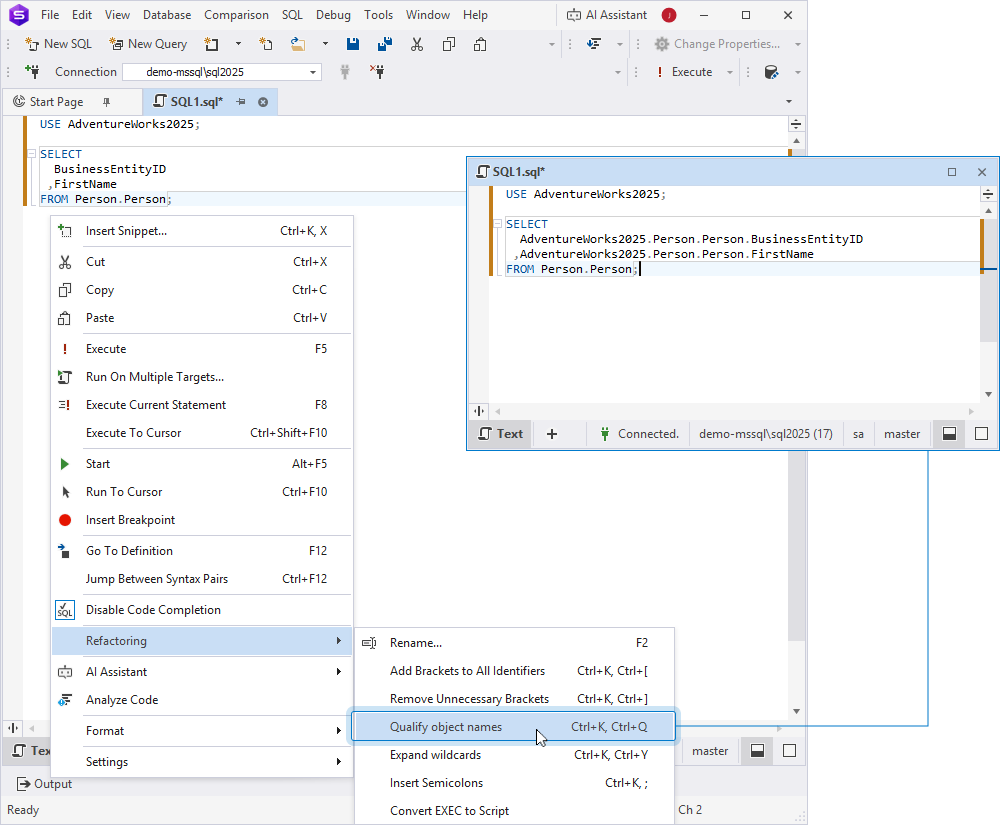The width and height of the screenshot is (1000, 825).
Task: Click the plus add view button in floating window
Action: [552, 434]
